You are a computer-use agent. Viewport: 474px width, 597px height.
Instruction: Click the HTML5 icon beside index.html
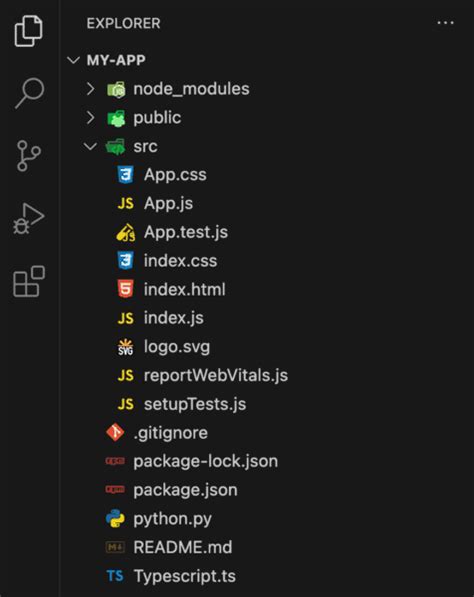pos(125,289)
